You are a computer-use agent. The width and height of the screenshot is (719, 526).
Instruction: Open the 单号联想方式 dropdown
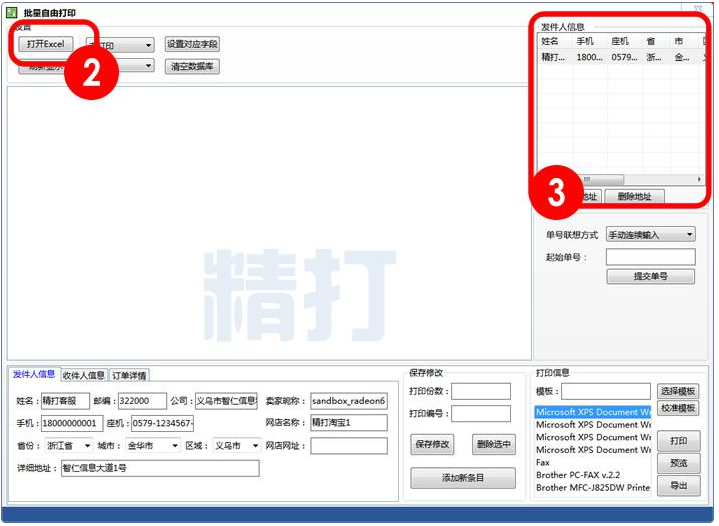[x=651, y=235]
